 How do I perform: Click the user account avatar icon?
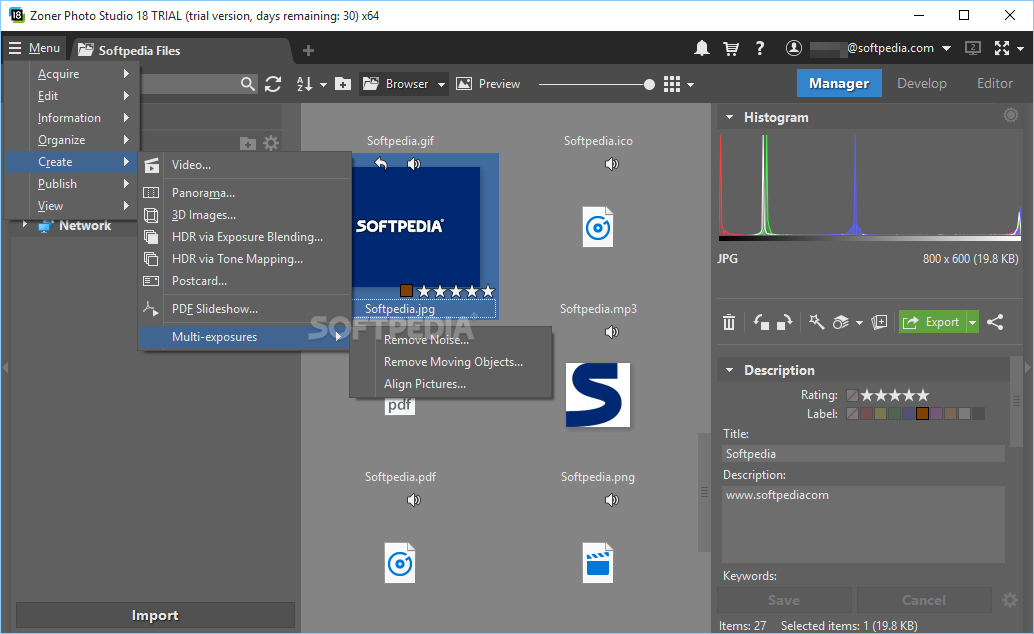tap(793, 48)
